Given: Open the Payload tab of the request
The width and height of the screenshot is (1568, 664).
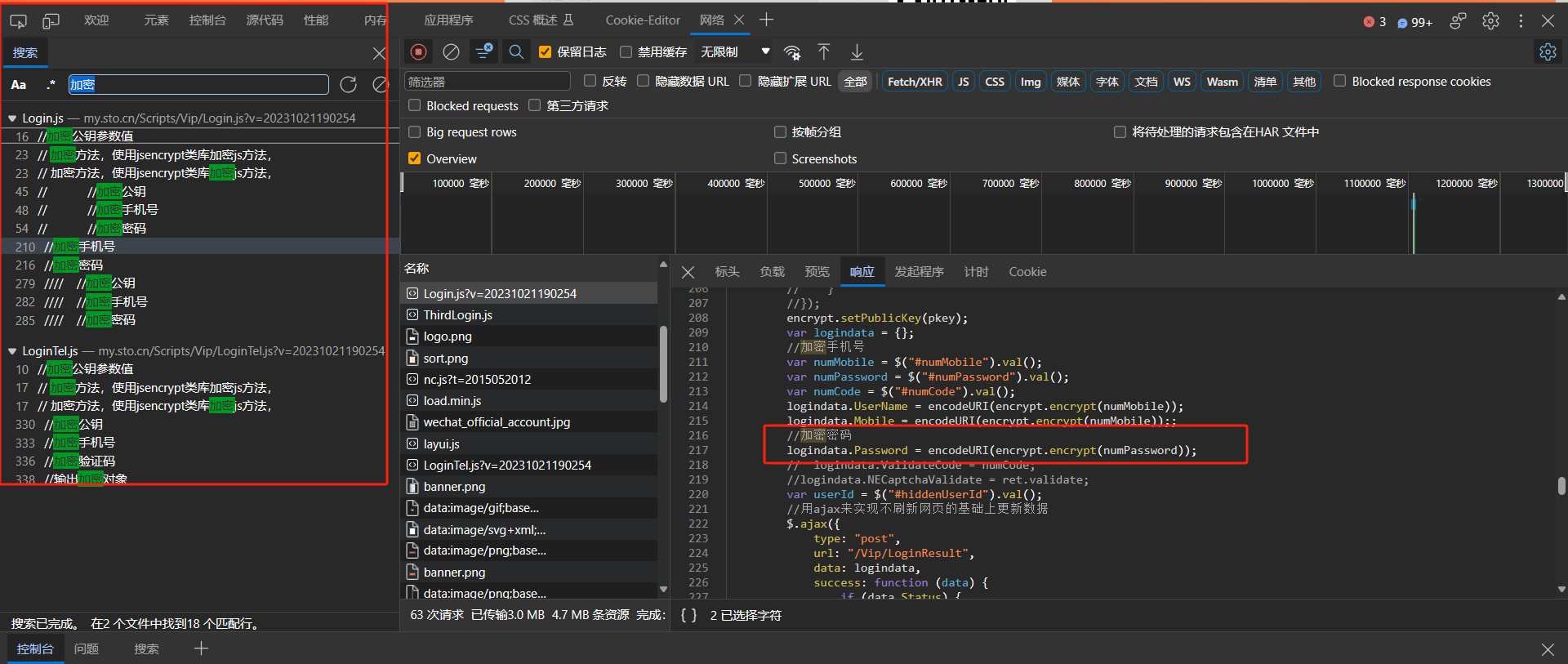Looking at the screenshot, I should point(772,272).
